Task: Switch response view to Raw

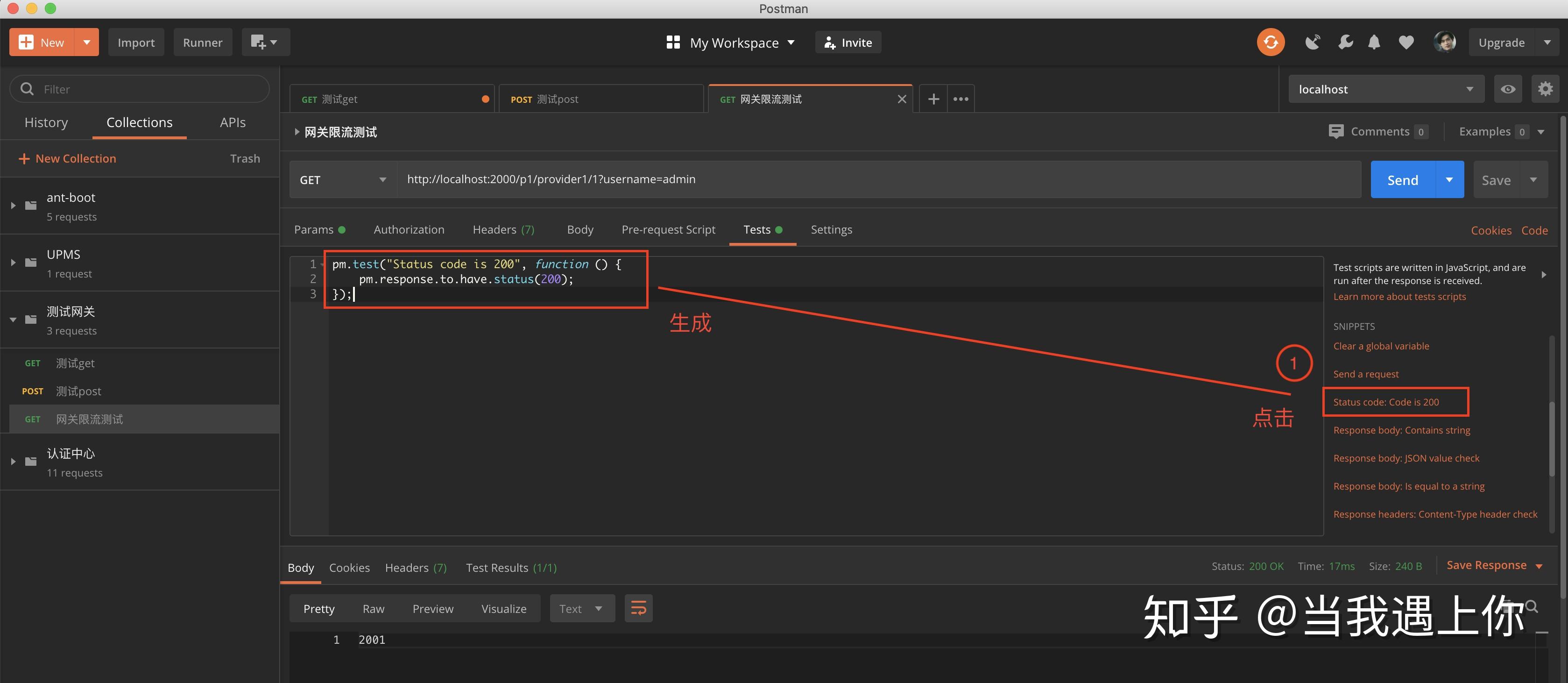Action: [x=373, y=608]
